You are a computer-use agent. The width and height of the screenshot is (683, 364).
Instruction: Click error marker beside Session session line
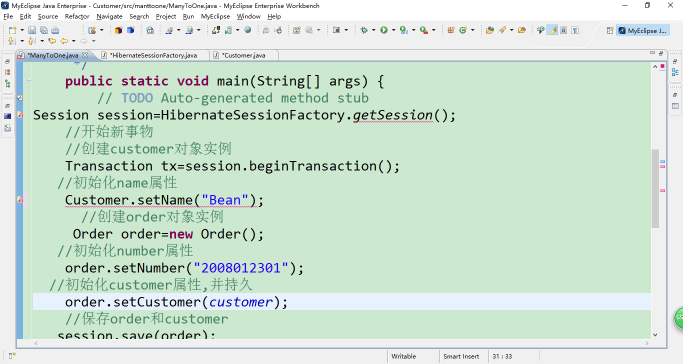20,115
